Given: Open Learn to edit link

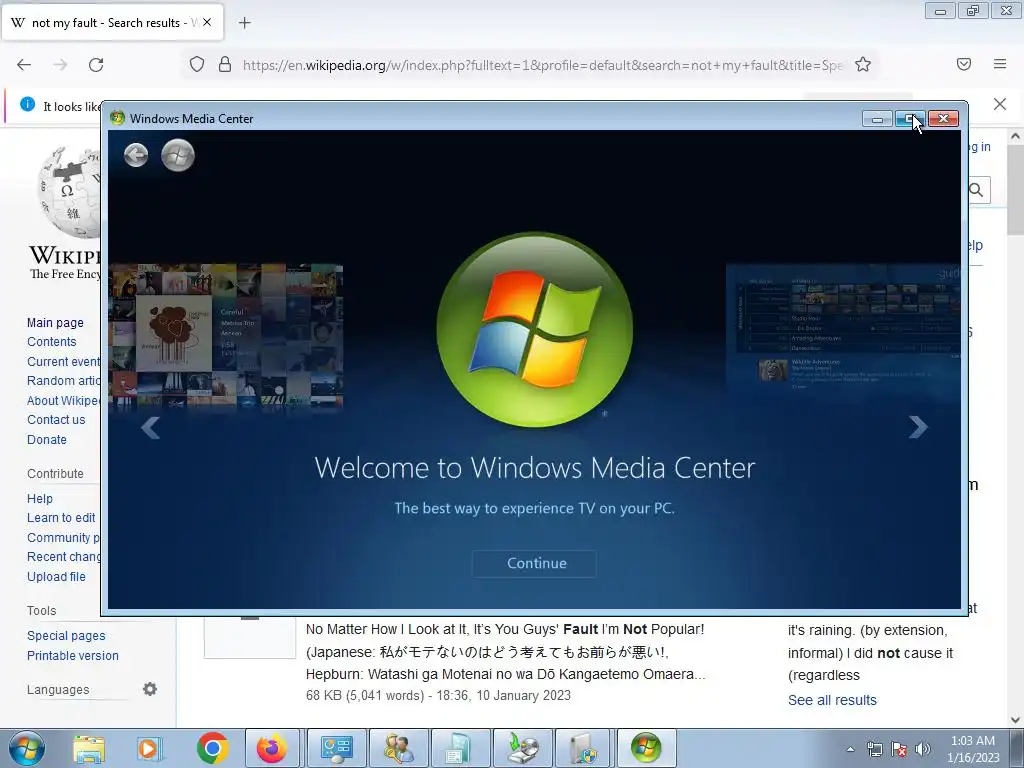Looking at the screenshot, I should pyautogui.click(x=61, y=518).
